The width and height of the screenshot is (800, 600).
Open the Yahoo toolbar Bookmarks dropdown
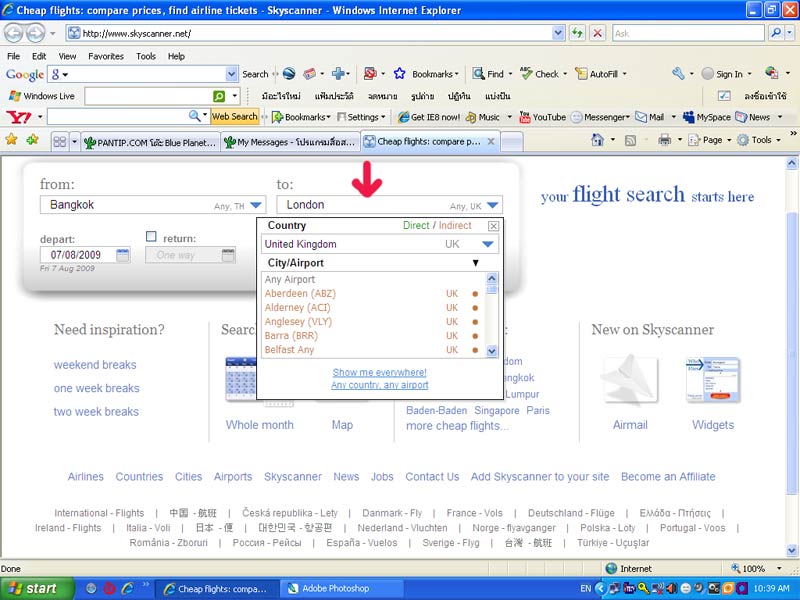tap(301, 117)
